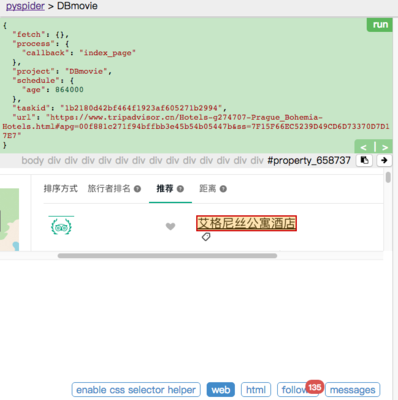Click the green run button
This screenshot has height=400, width=398.
pyautogui.click(x=380, y=25)
